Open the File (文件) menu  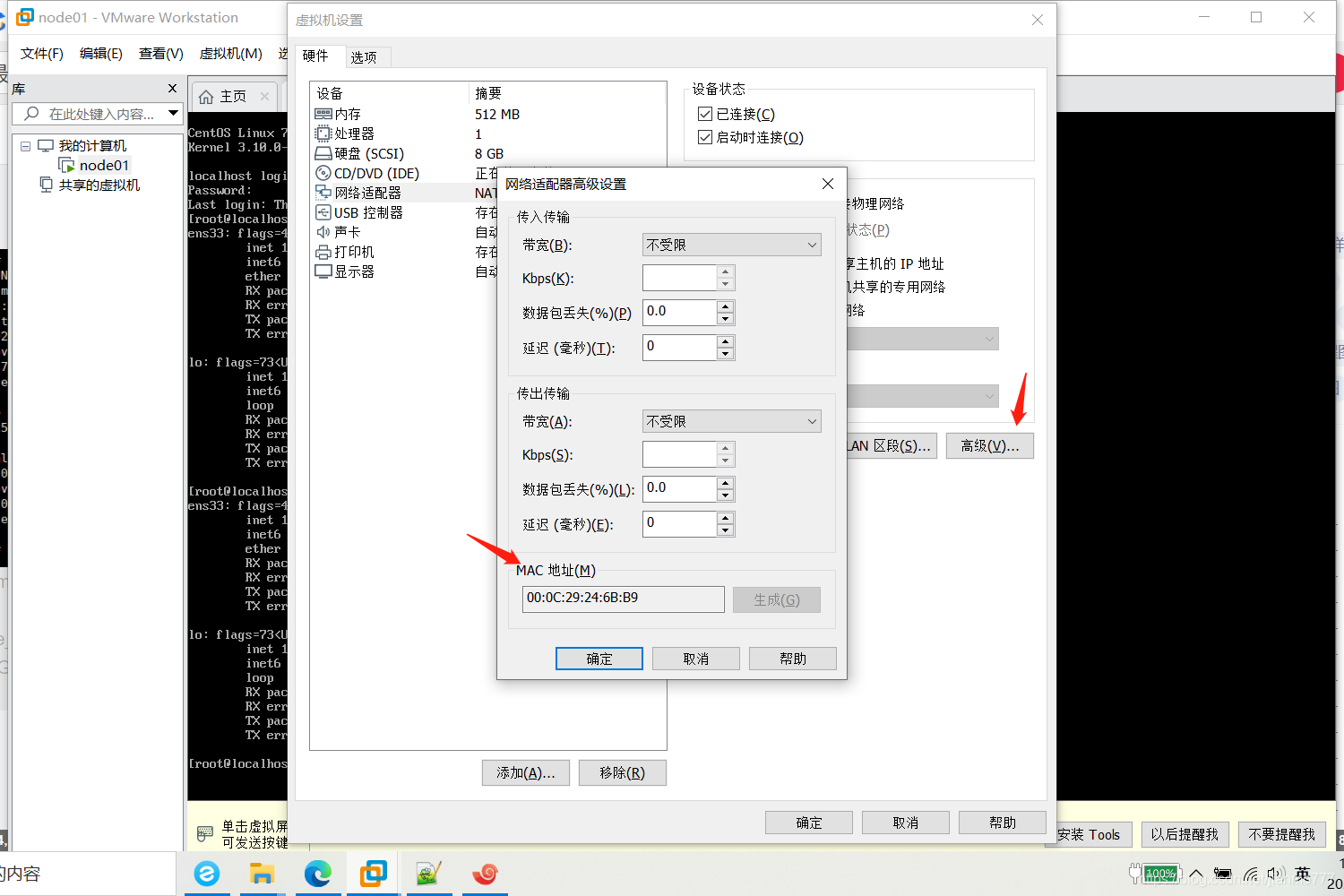(x=42, y=54)
